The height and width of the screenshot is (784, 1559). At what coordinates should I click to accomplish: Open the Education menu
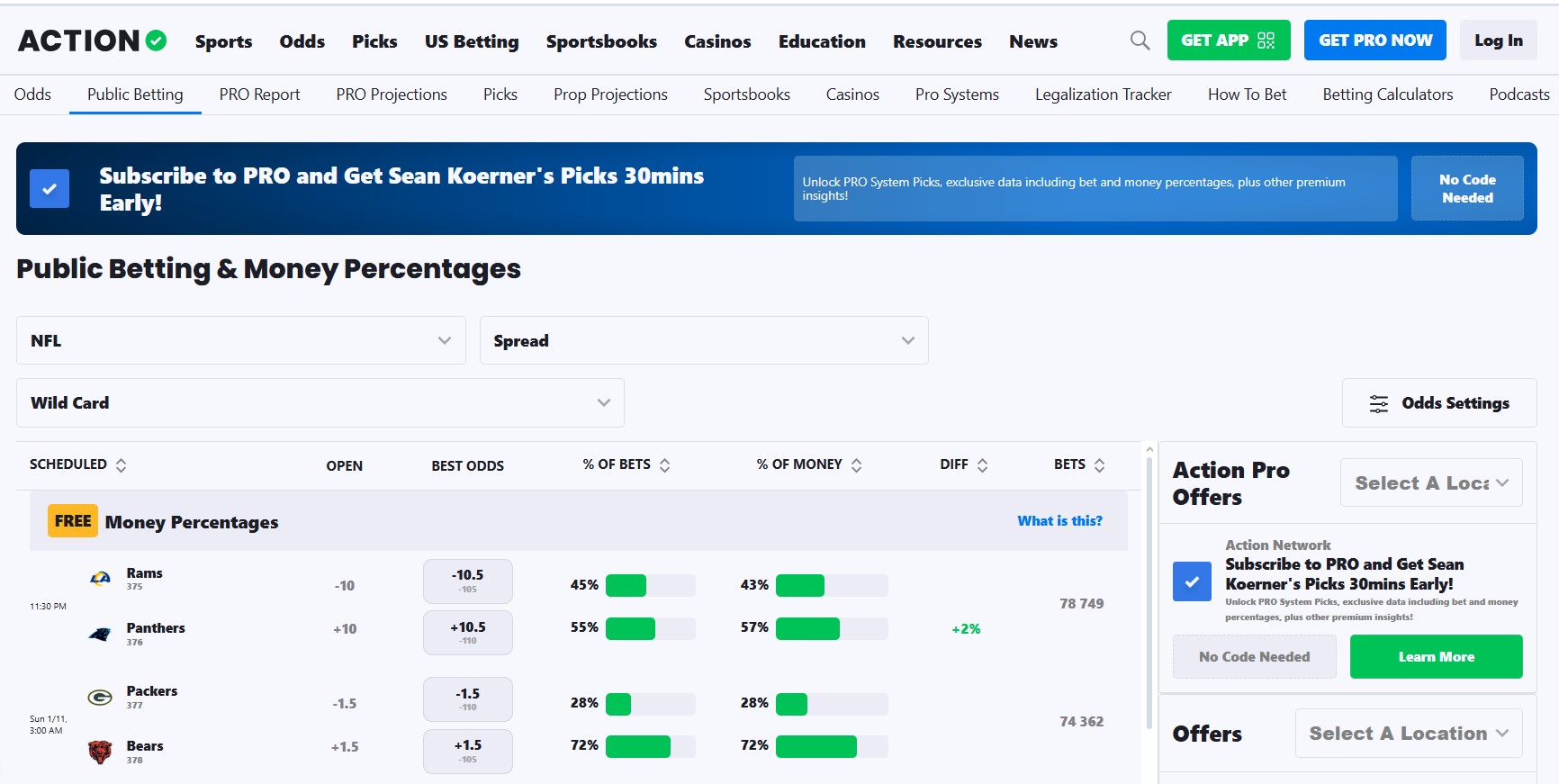822,41
